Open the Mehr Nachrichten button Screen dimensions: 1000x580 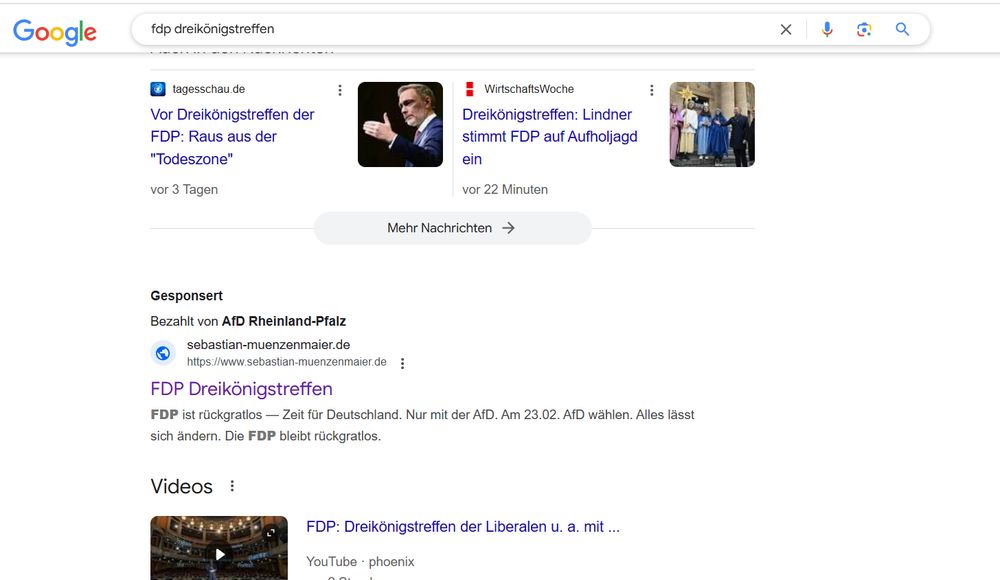(x=452, y=228)
